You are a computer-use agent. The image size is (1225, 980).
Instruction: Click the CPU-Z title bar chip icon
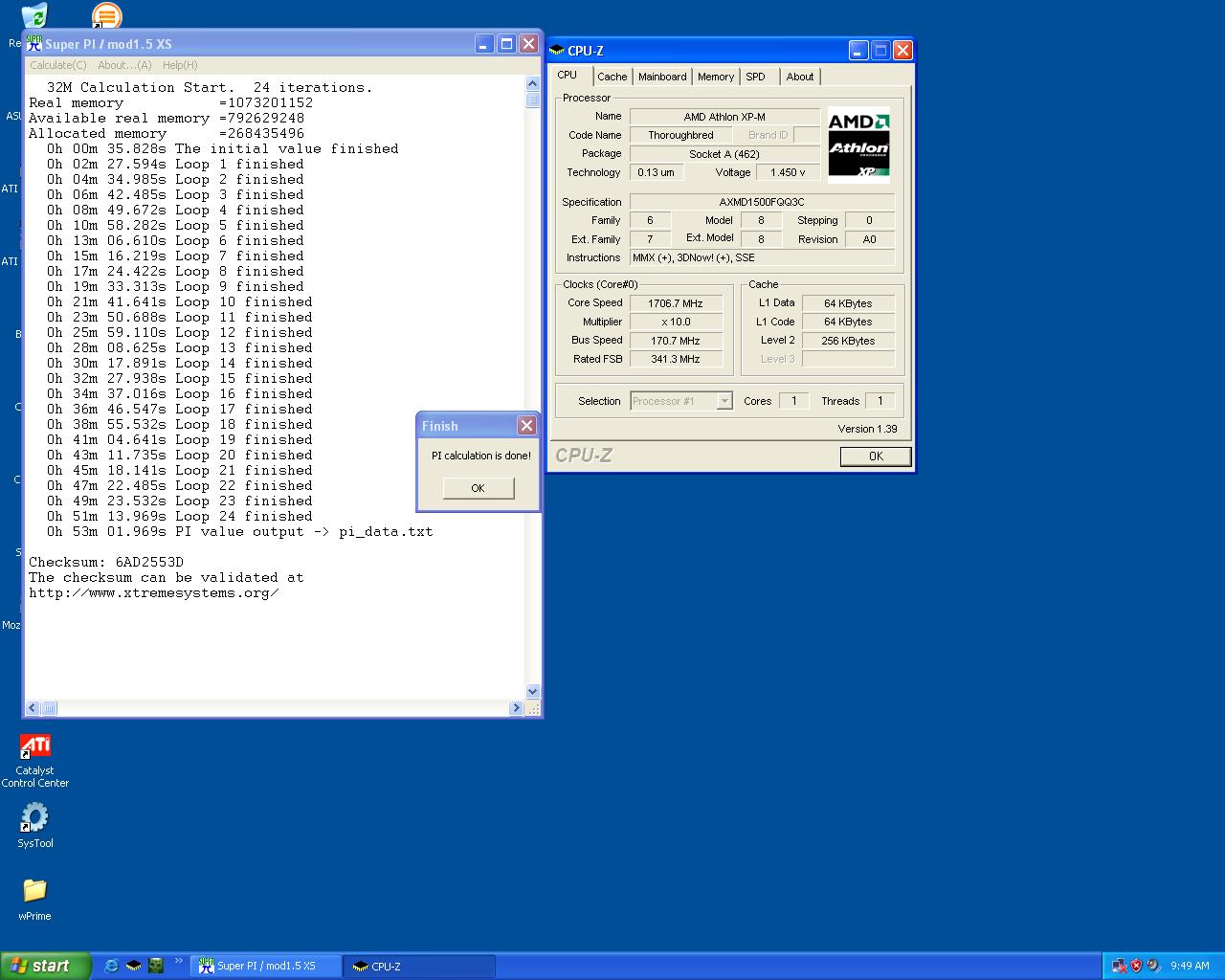pyautogui.click(x=557, y=51)
